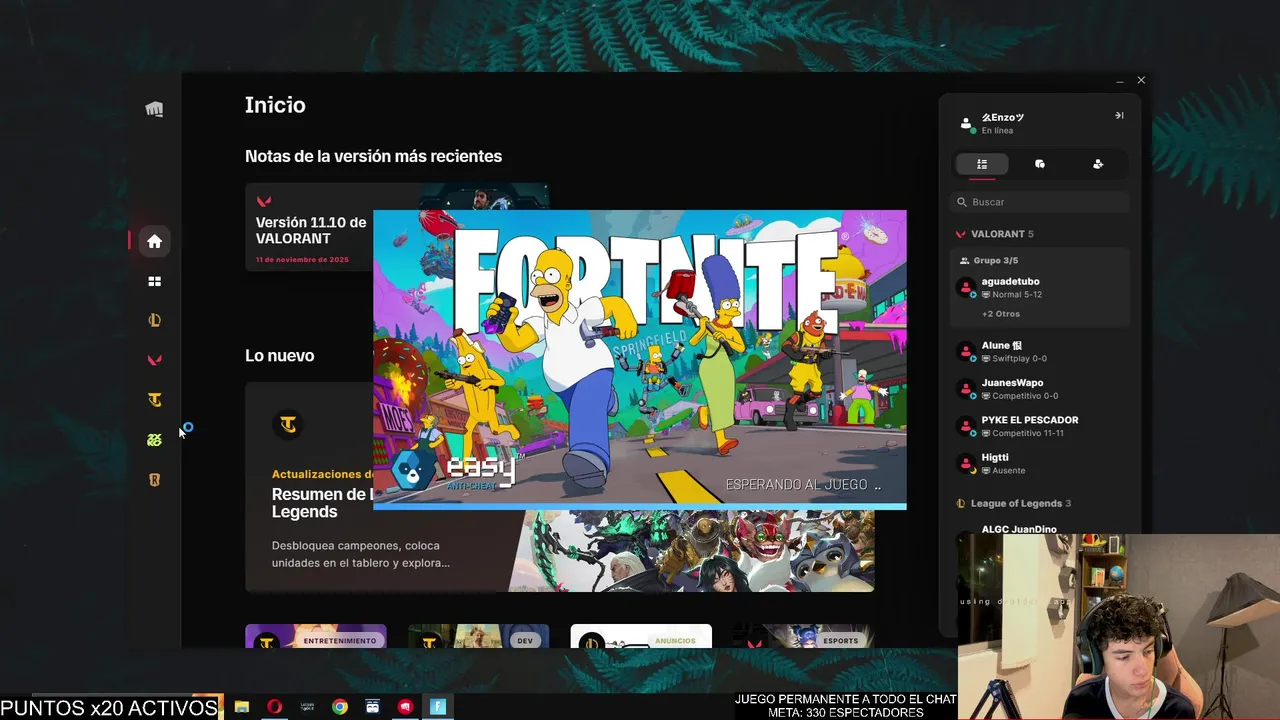Open the En línea status under Enzo

pyautogui.click(x=997, y=131)
